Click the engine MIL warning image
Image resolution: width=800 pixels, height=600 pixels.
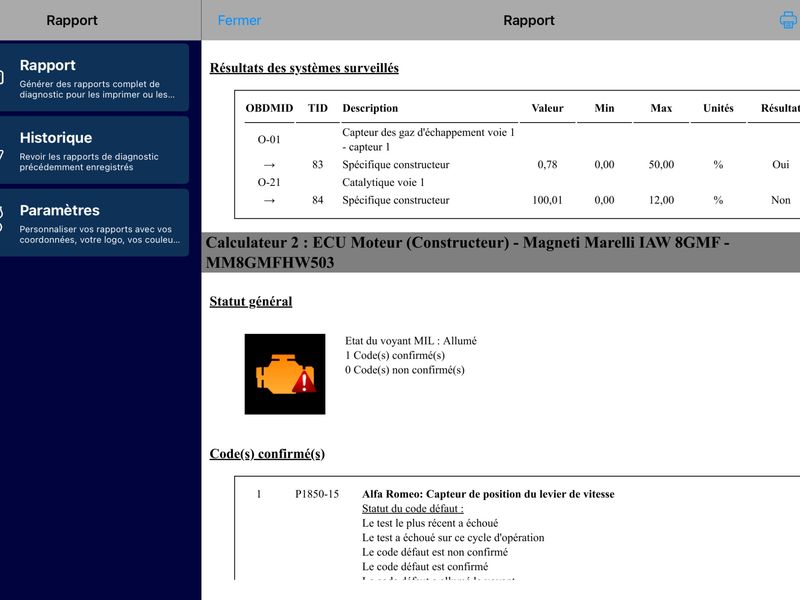tap(285, 374)
